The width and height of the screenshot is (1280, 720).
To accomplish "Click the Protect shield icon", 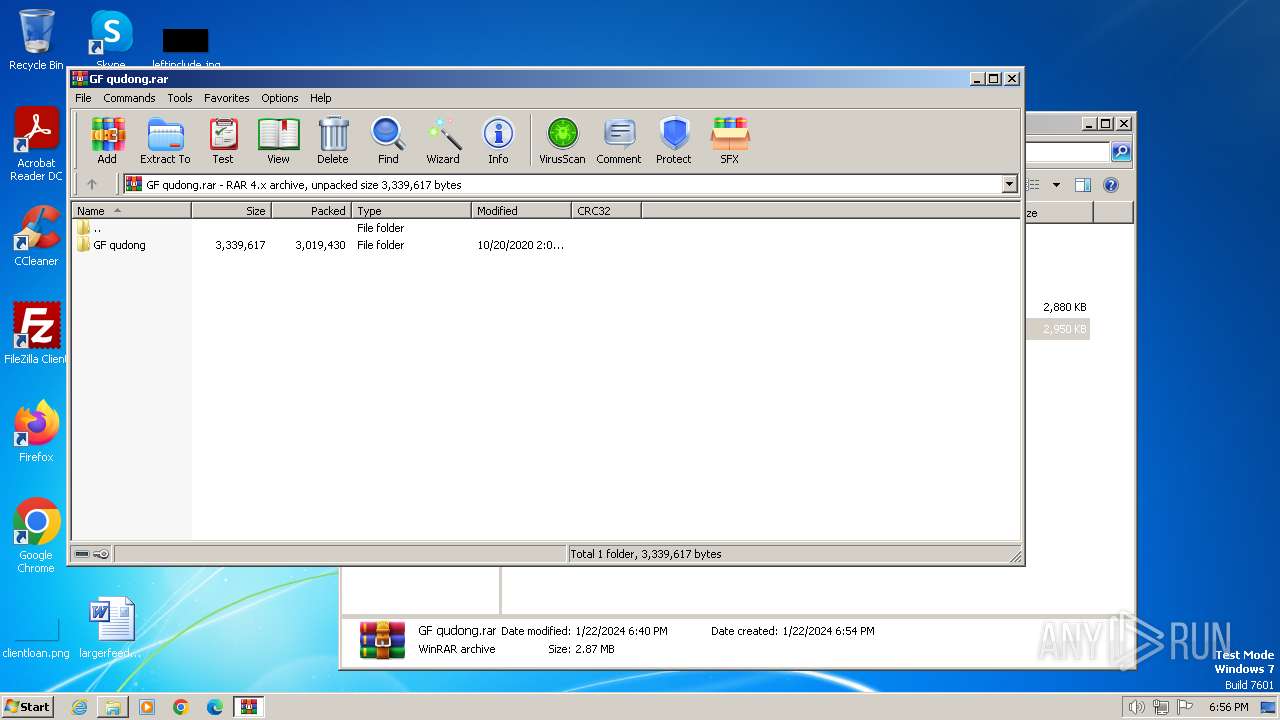I will [x=674, y=141].
